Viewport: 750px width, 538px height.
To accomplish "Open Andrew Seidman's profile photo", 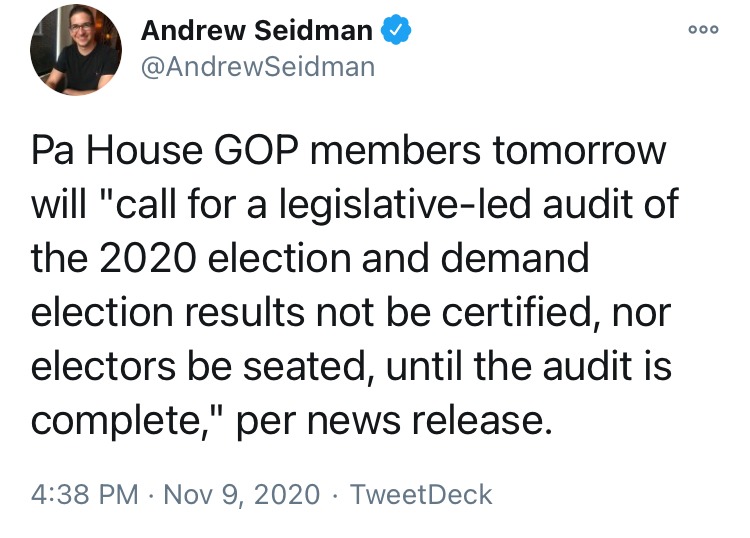I will point(76,50).
